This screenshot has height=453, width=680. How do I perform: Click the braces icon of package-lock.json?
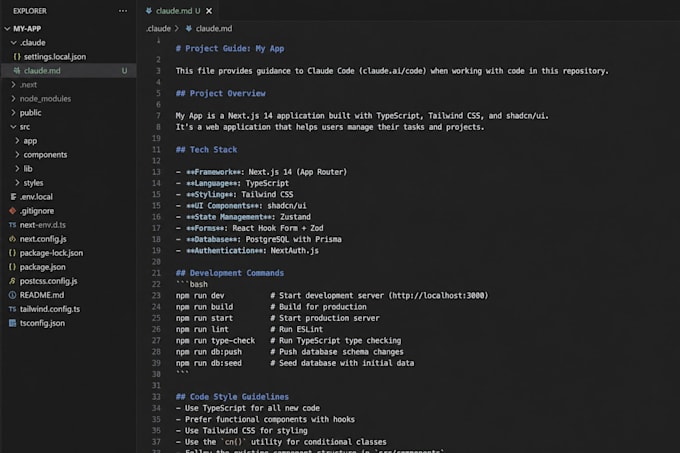point(13,253)
